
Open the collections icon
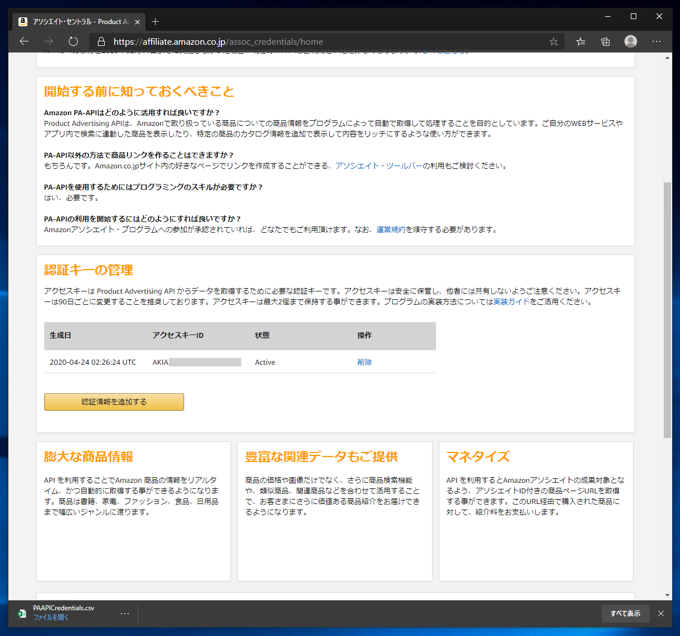(x=605, y=42)
